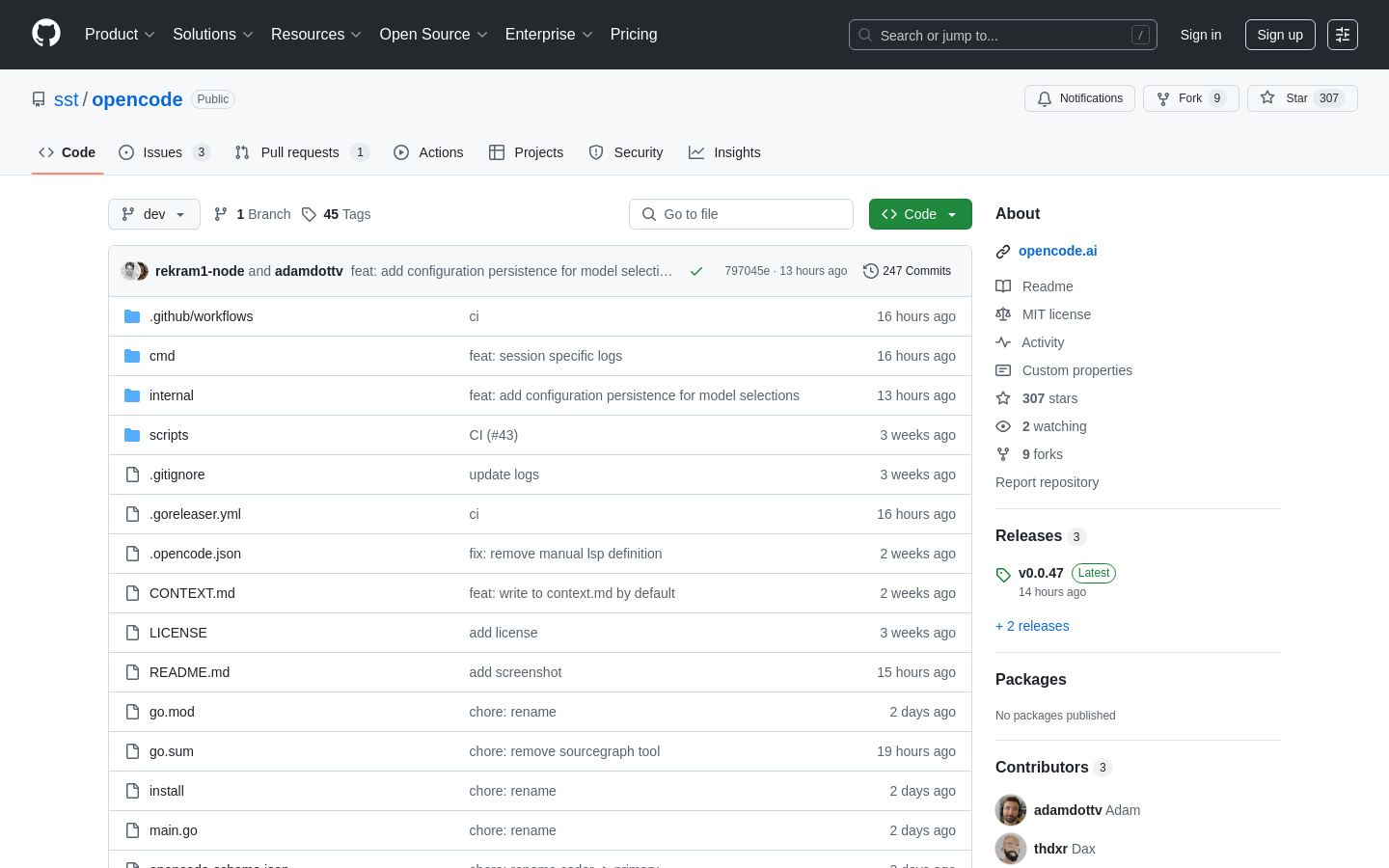View the 307 stars link

coord(1049,398)
